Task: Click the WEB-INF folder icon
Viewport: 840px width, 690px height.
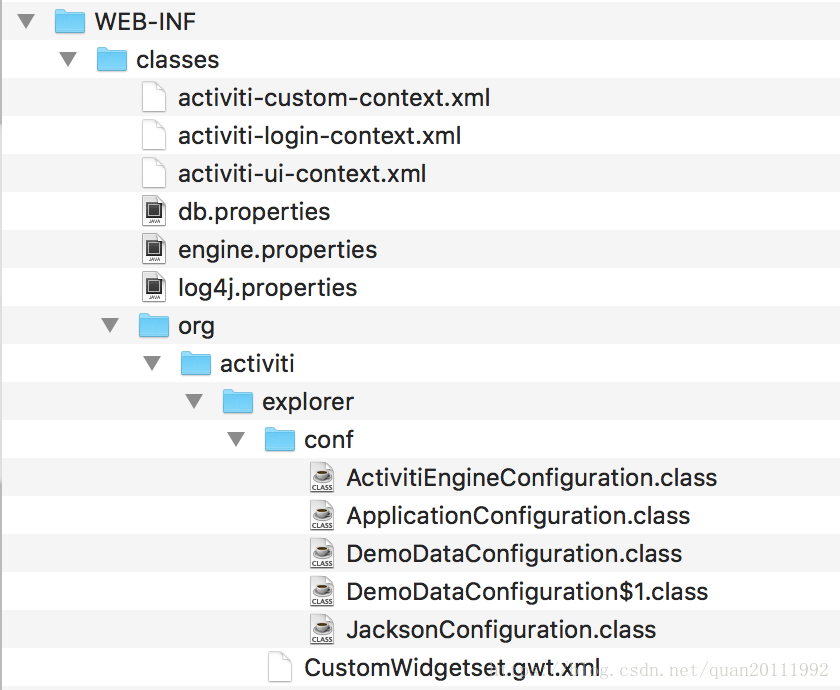Action: [x=70, y=21]
